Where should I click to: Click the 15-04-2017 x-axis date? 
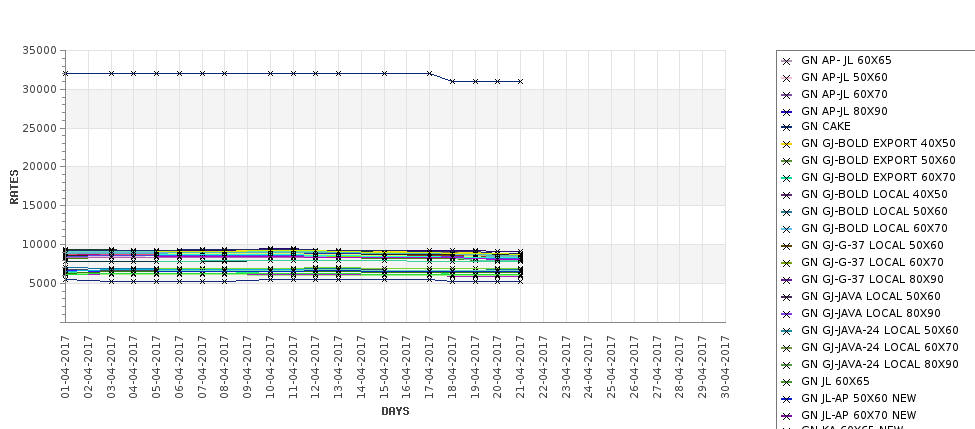click(384, 367)
